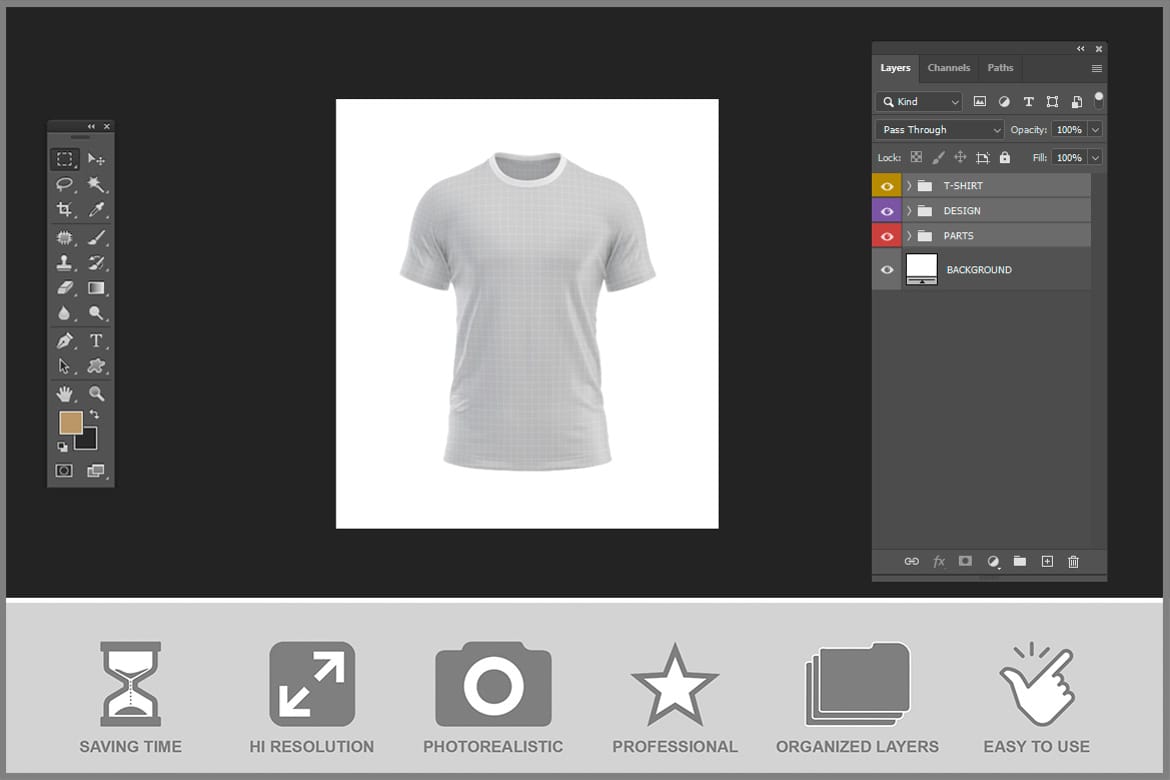
Task: Hide the PARTS group layer
Action: [887, 237]
